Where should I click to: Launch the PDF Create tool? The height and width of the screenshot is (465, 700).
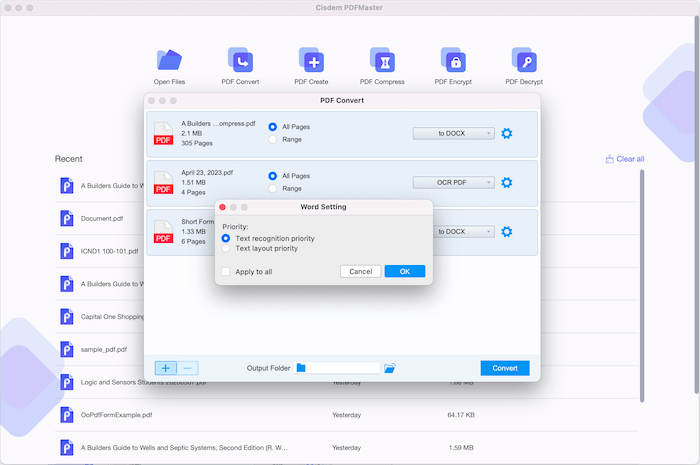(311, 60)
